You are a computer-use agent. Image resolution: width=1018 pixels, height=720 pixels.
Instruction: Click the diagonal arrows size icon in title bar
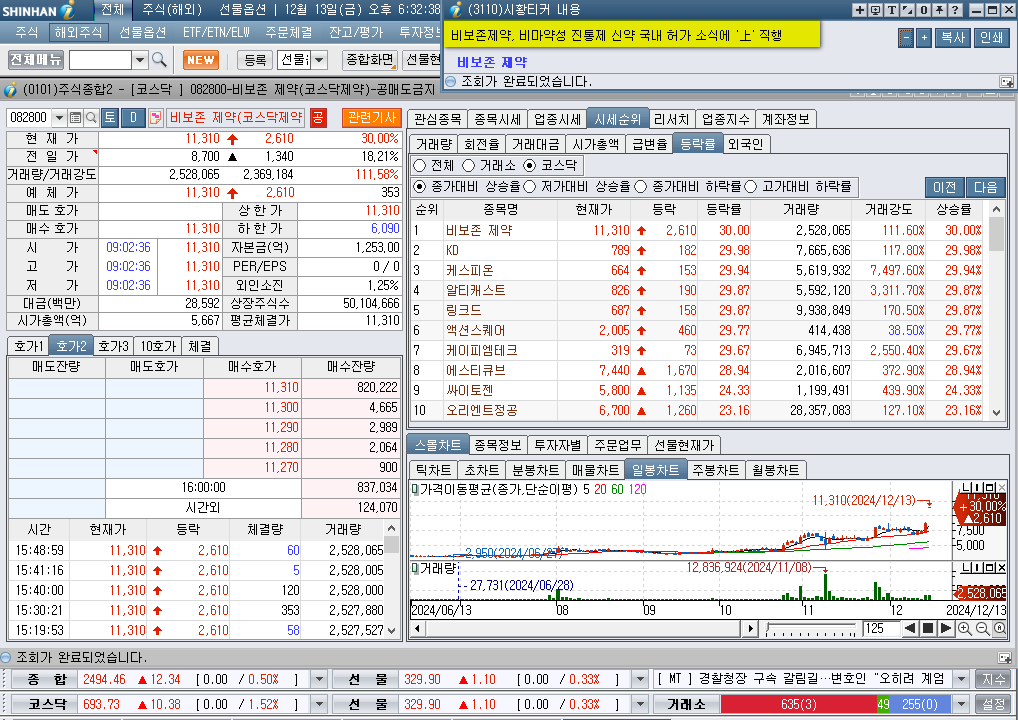[908, 10]
